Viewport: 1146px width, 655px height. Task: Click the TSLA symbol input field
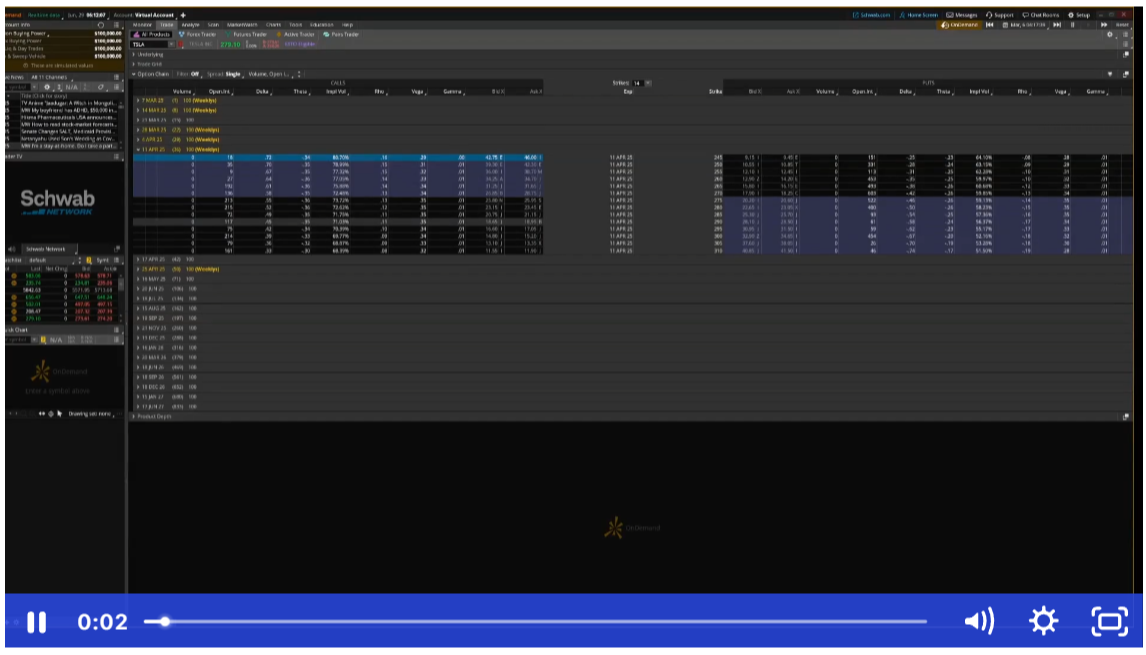pos(149,45)
